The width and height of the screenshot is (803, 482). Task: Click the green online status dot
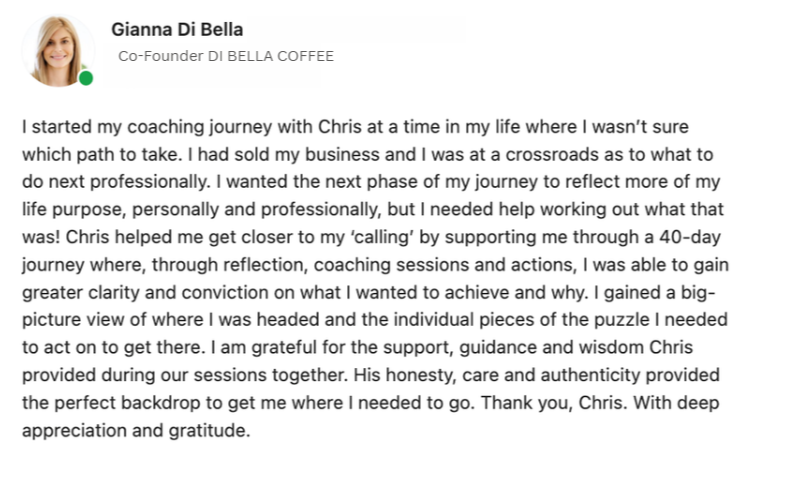(x=86, y=78)
